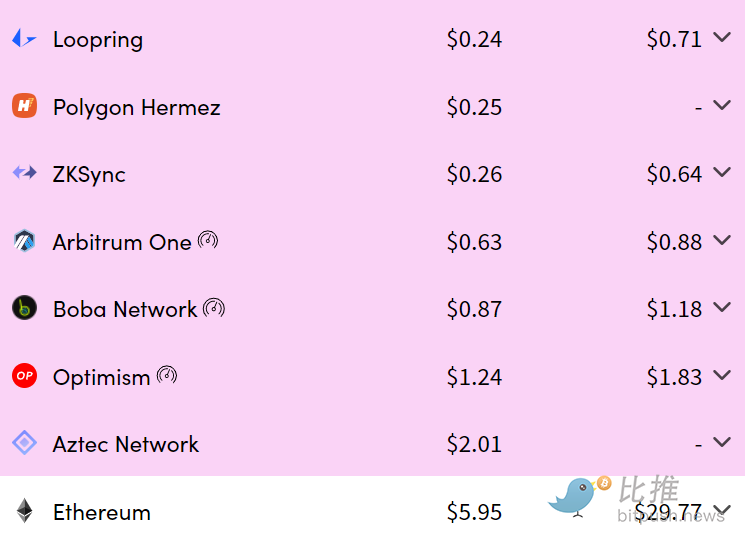
Task: Expand the Boba Network row chevron
Action: point(722,307)
